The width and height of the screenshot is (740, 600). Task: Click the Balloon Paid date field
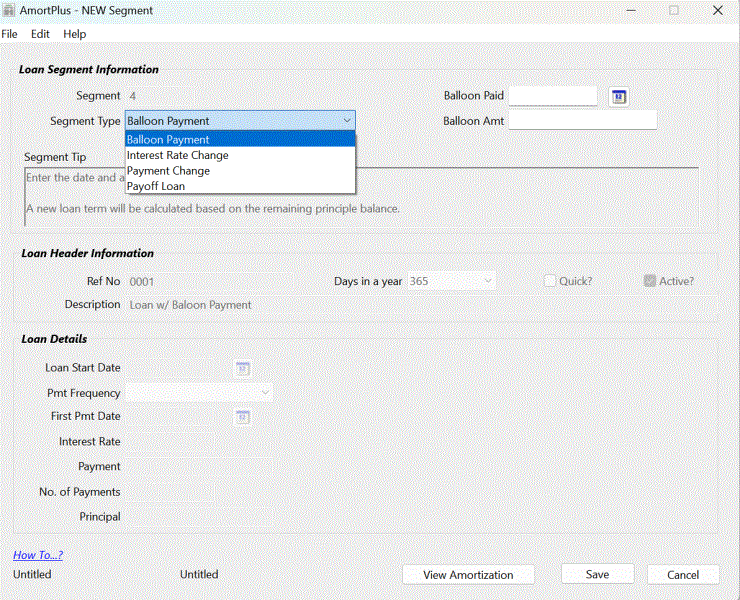coord(553,96)
